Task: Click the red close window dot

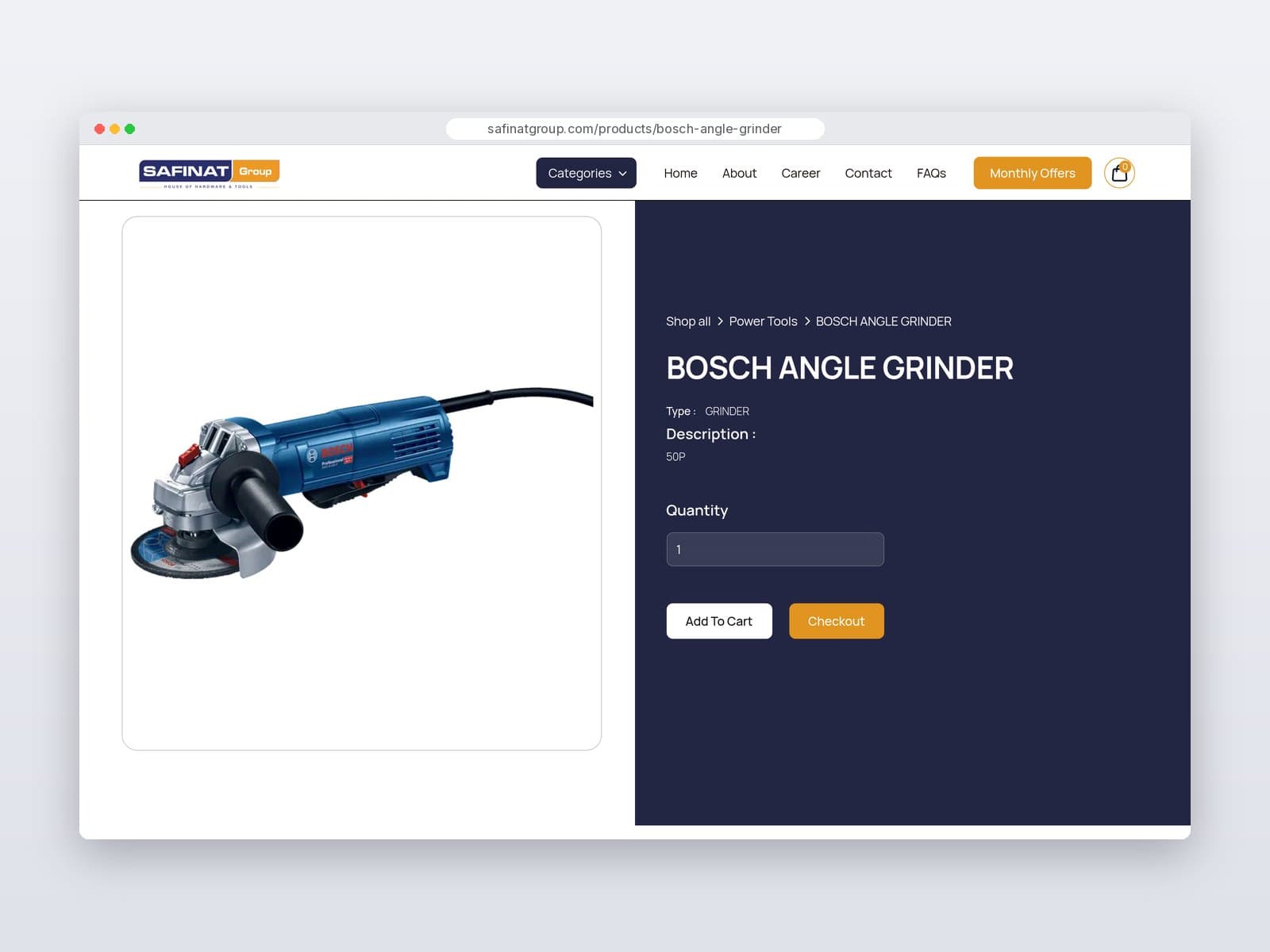Action: coord(99,129)
